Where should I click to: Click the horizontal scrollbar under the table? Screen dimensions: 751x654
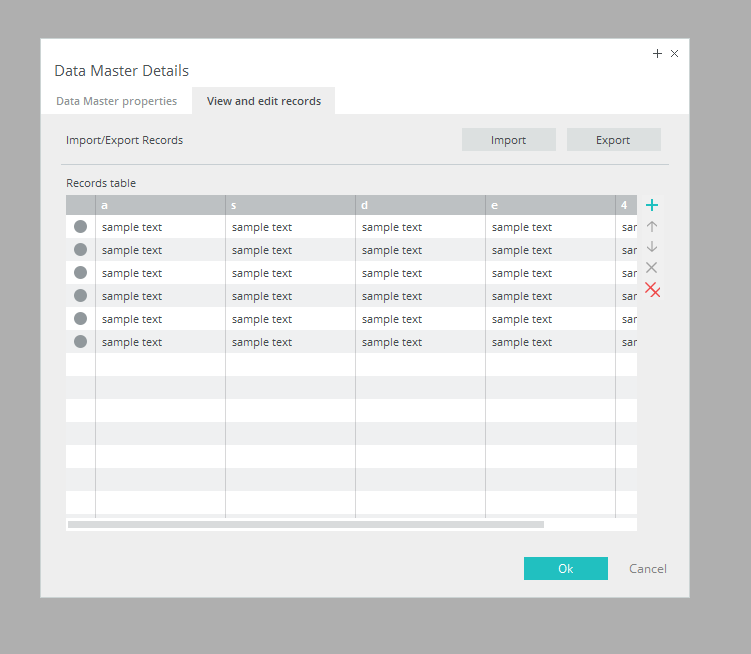306,524
